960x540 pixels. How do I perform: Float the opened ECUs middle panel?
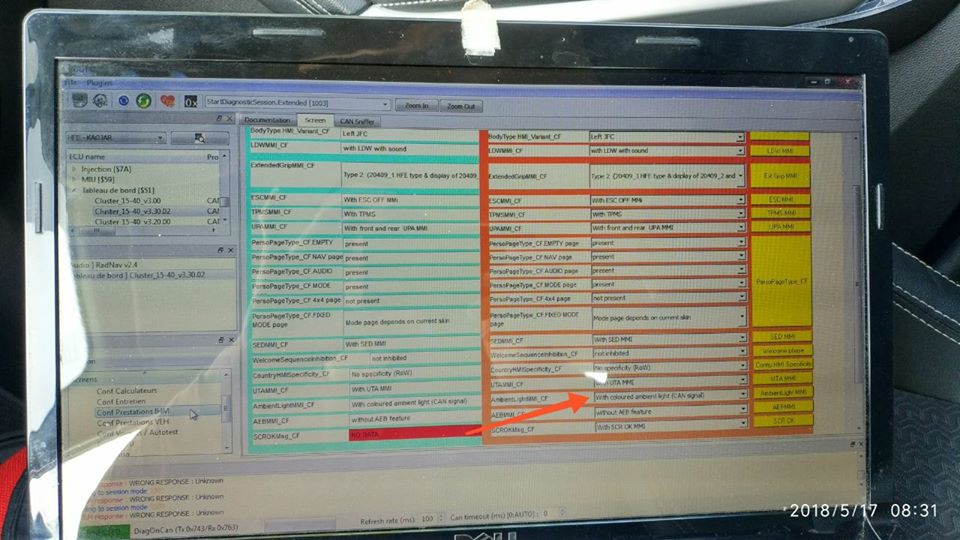click(220, 250)
